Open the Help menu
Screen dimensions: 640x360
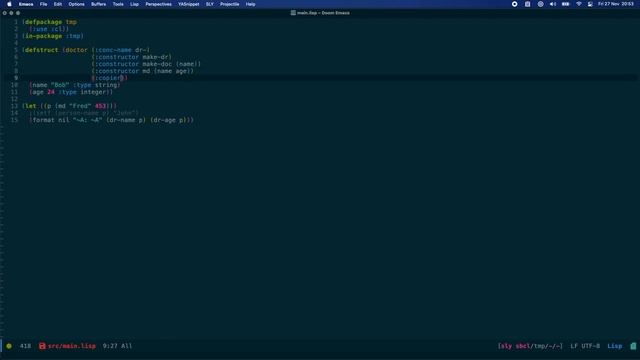(250, 4)
